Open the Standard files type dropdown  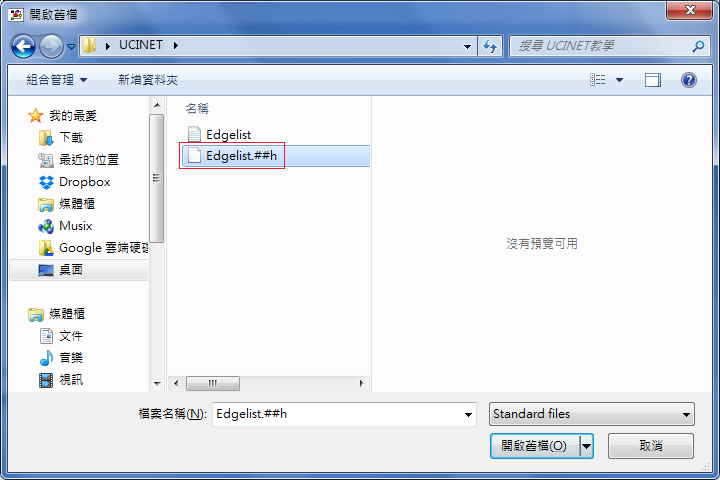pos(591,414)
